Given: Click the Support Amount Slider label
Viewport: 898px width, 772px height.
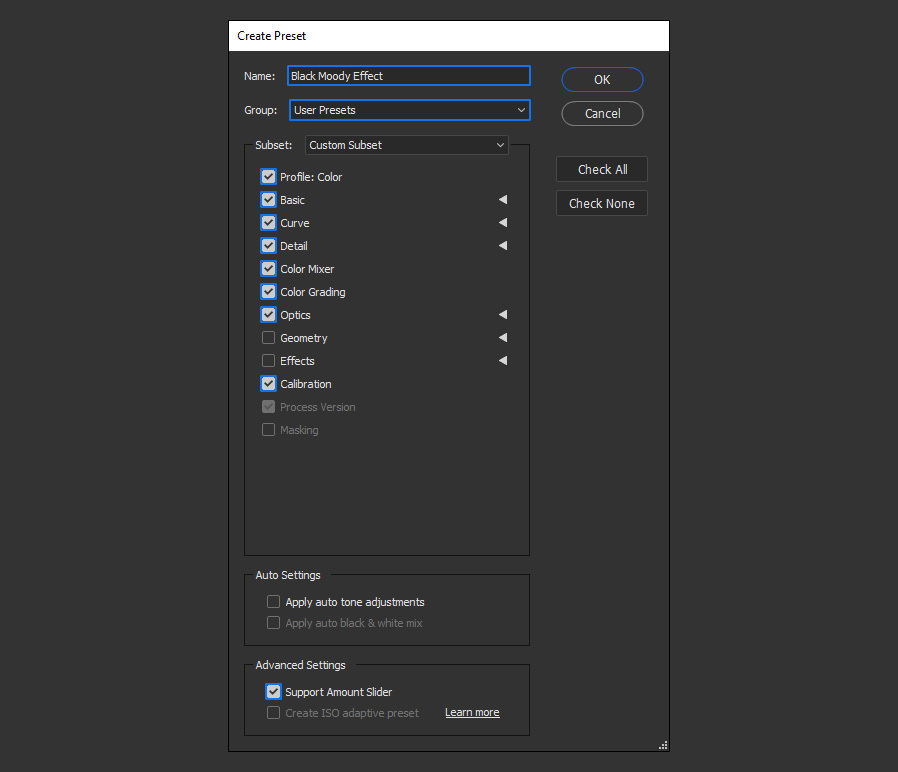Looking at the screenshot, I should 338,692.
